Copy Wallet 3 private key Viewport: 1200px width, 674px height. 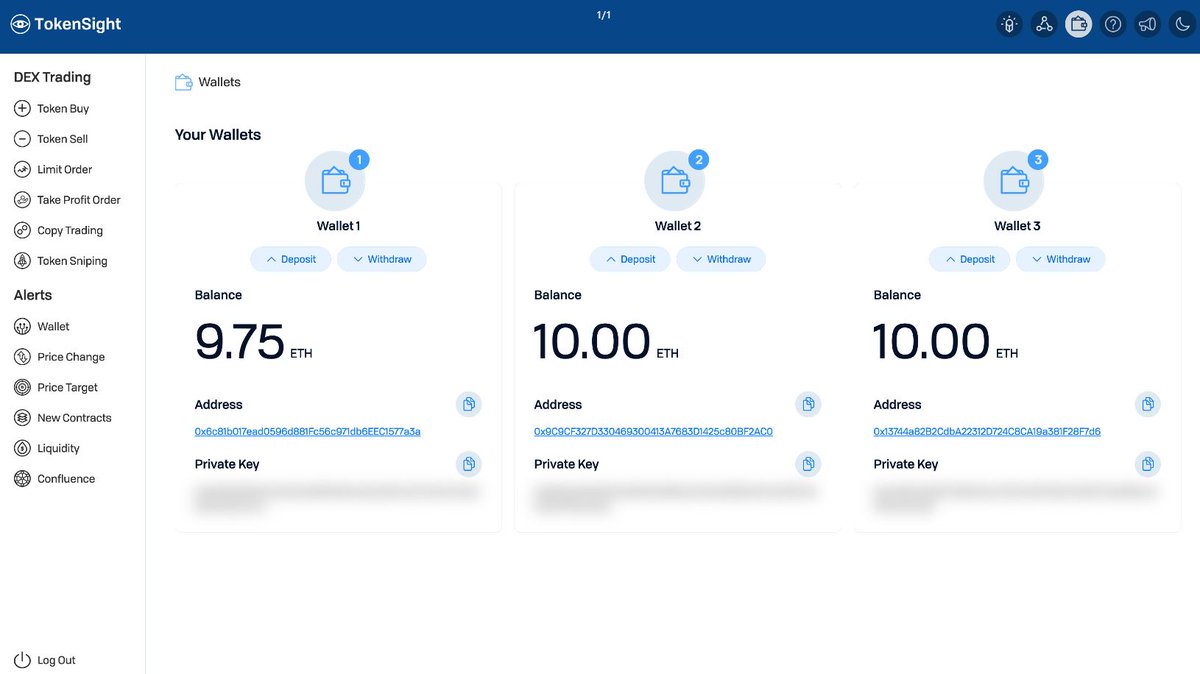pos(1148,464)
